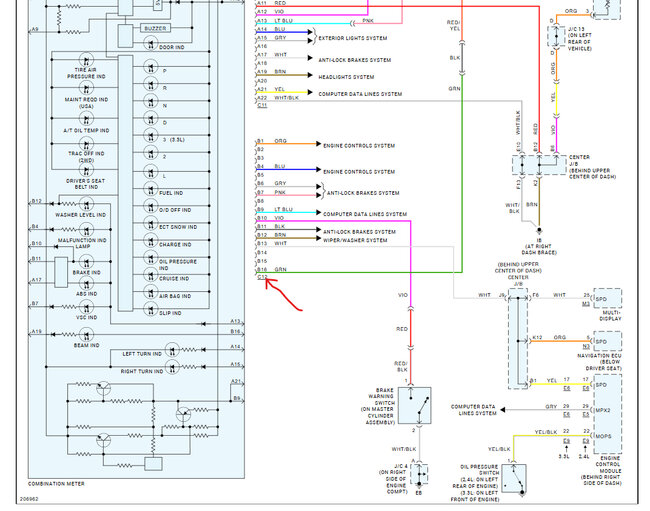650x511 pixels.
Task: Click the NAVIGATION ECU label
Action: (x=599, y=362)
